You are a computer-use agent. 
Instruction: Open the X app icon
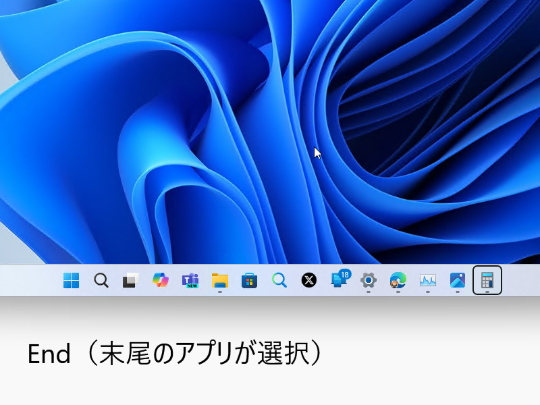click(x=309, y=280)
